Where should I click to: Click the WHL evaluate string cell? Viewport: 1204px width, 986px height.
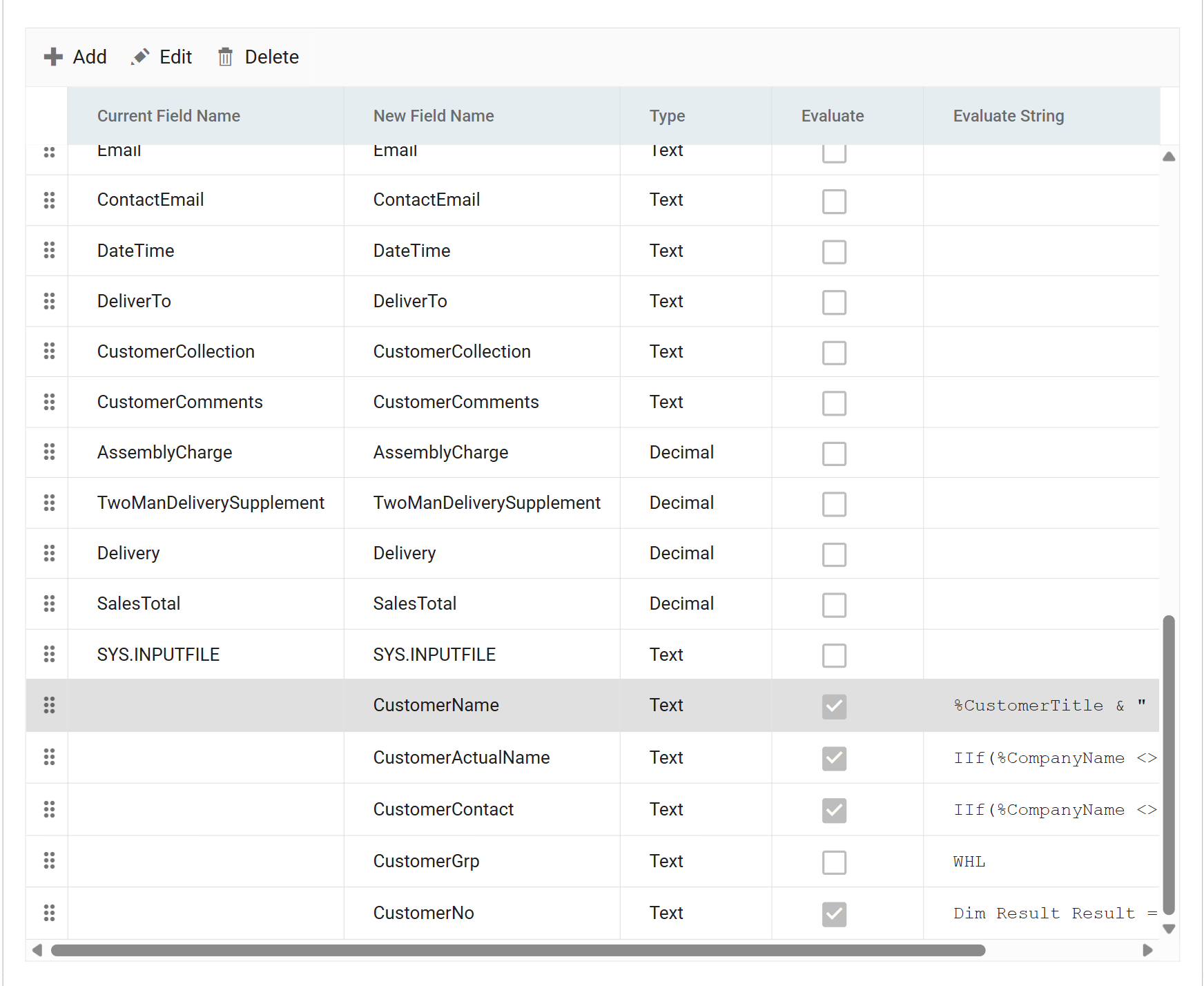[x=1041, y=861]
